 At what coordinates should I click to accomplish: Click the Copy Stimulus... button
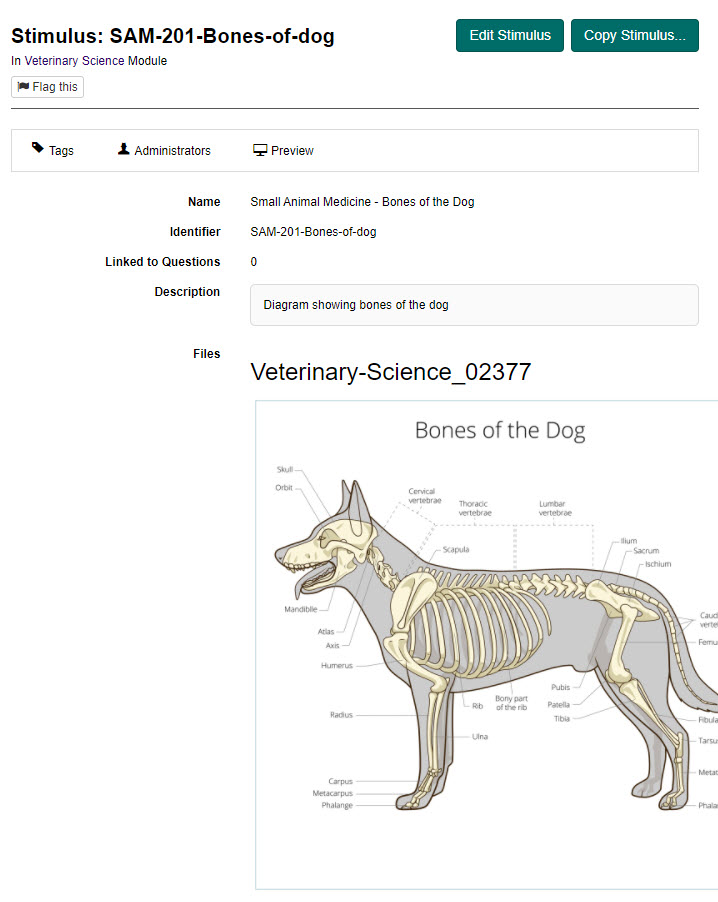[x=634, y=35]
